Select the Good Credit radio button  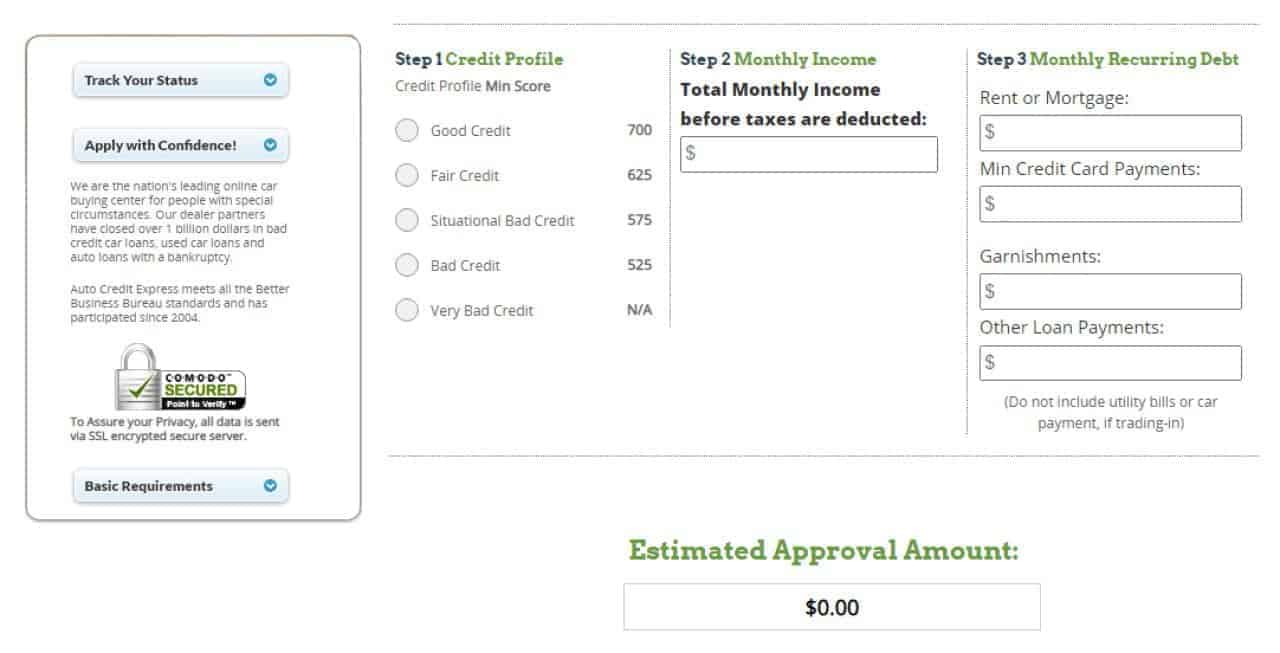tap(407, 130)
